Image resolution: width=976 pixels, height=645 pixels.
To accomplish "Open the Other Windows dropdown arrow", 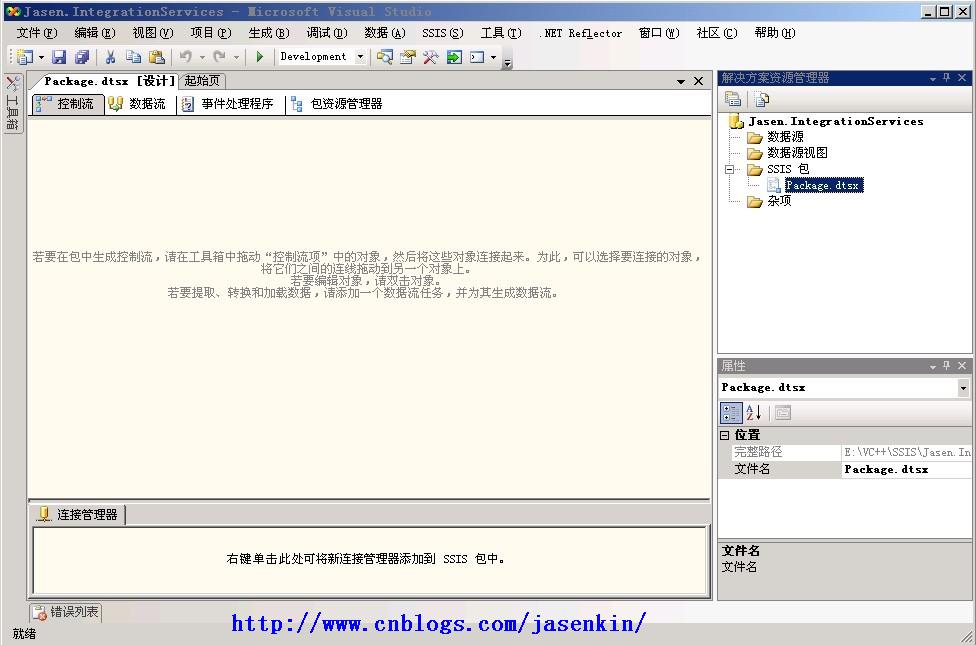I will pyautogui.click(x=493, y=57).
